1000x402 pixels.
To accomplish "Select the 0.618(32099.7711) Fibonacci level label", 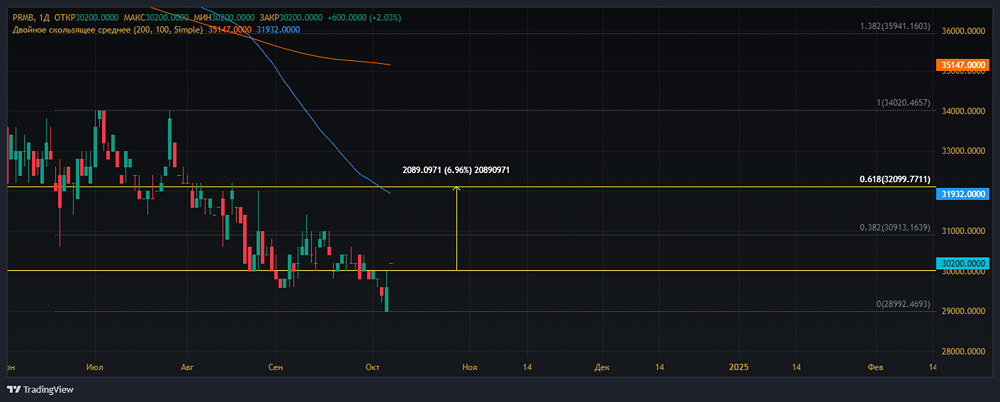I will point(895,180).
